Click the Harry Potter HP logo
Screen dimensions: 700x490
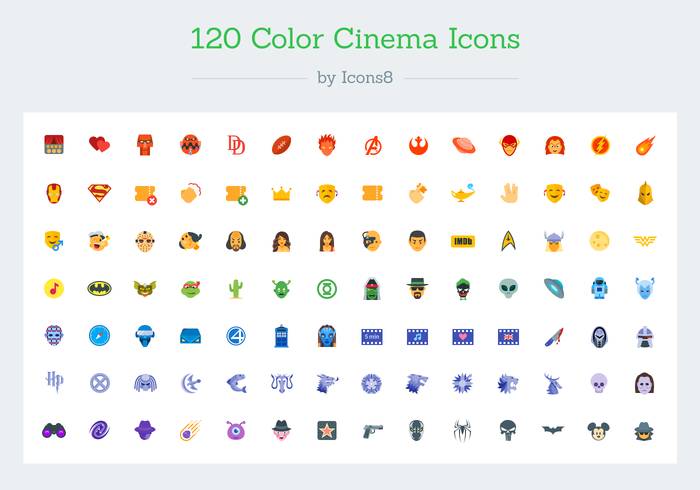[x=54, y=382]
